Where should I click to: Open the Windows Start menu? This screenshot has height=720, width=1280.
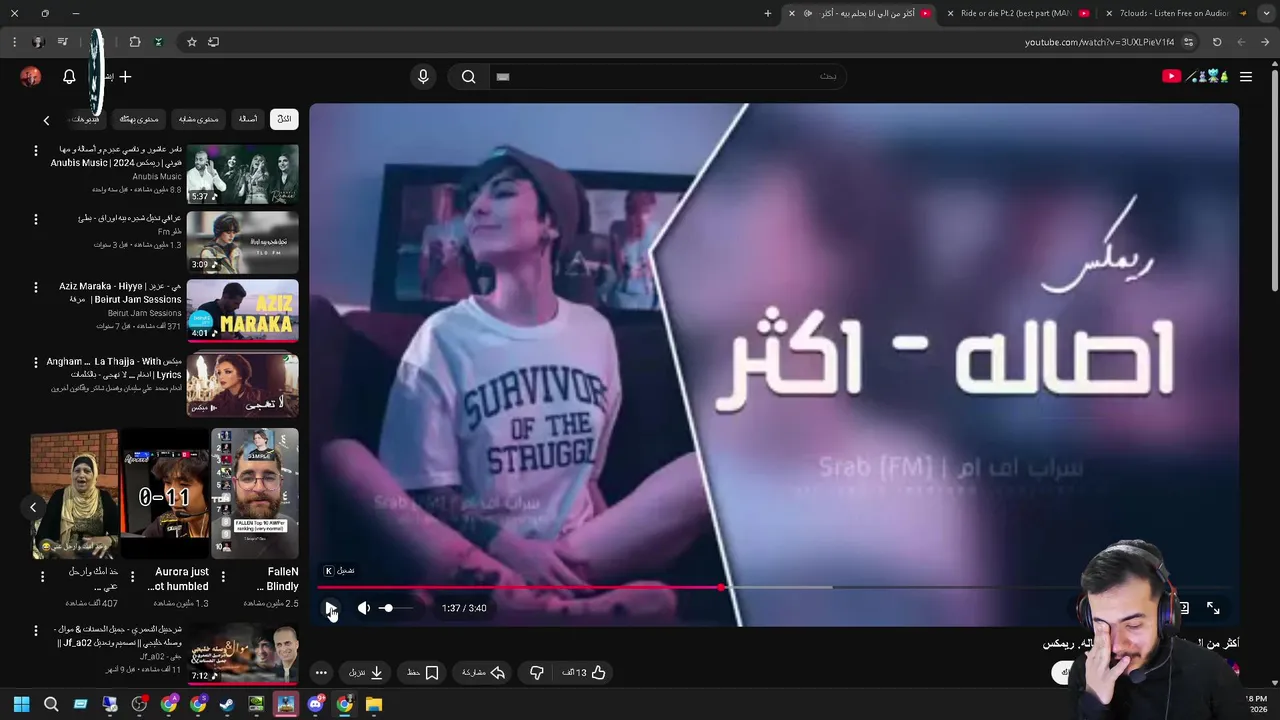(22, 704)
